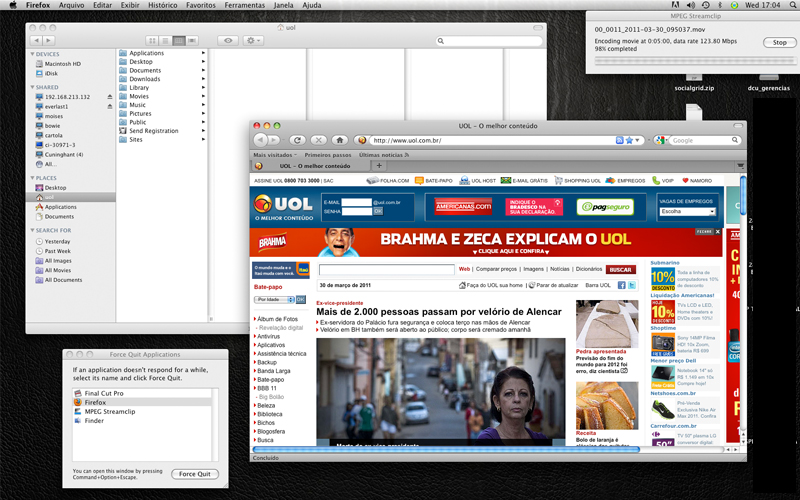Go back in Finder window
Screen dimensions: 800x500
pos(36,40)
